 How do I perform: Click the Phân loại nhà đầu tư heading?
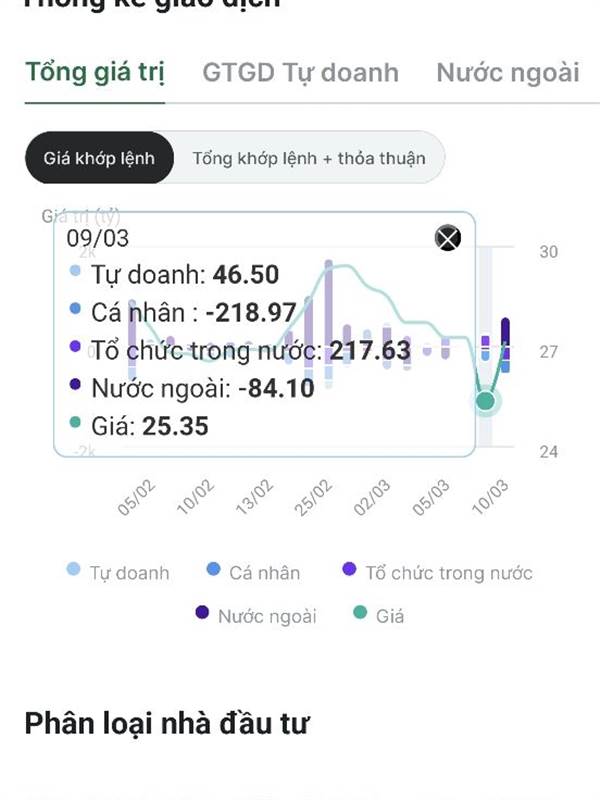[166, 723]
